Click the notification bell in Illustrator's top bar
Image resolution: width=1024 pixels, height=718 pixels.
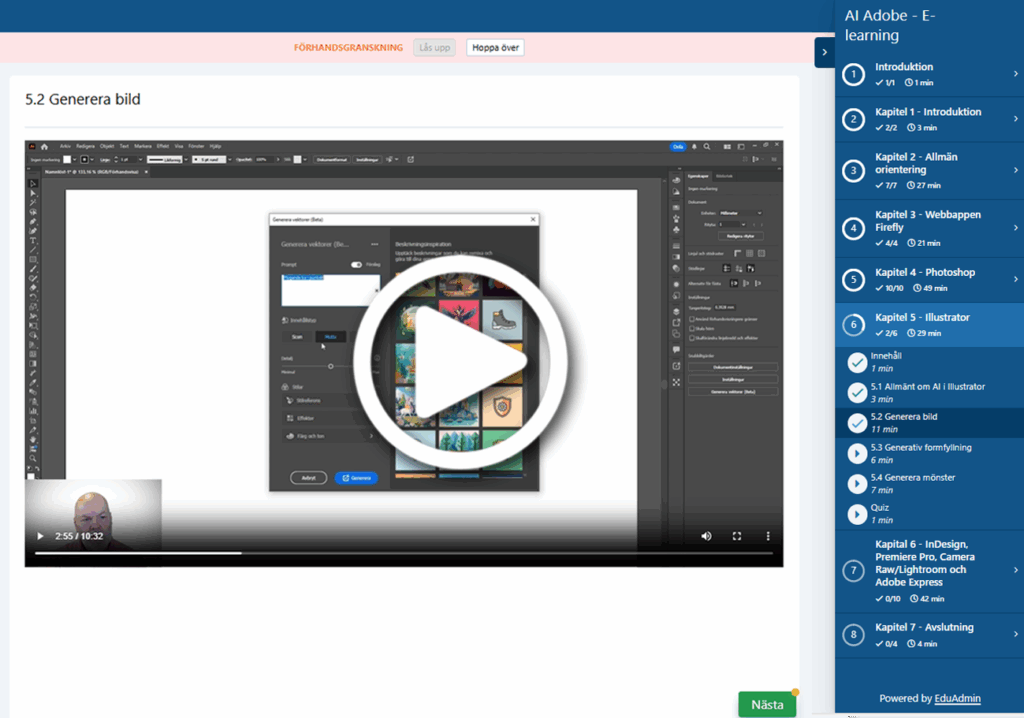pyautogui.click(x=694, y=147)
